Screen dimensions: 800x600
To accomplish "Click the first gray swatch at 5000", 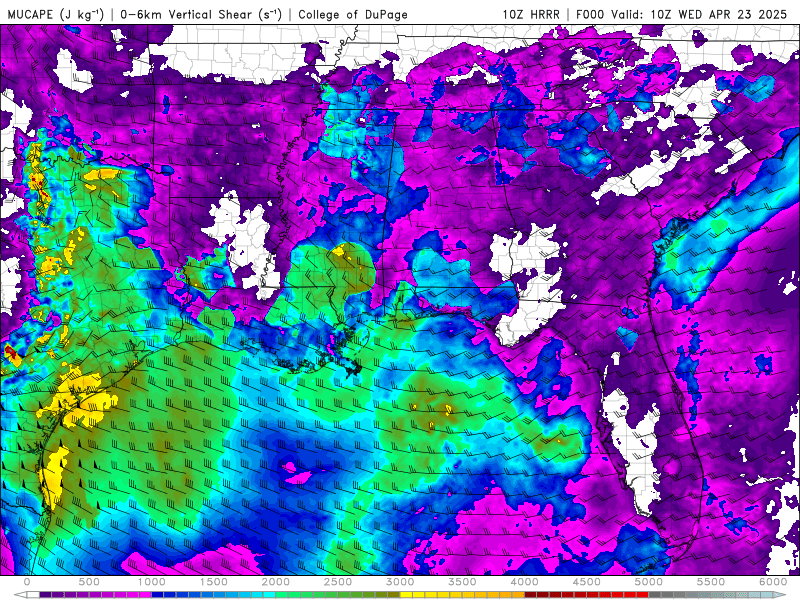I will 655,595.
